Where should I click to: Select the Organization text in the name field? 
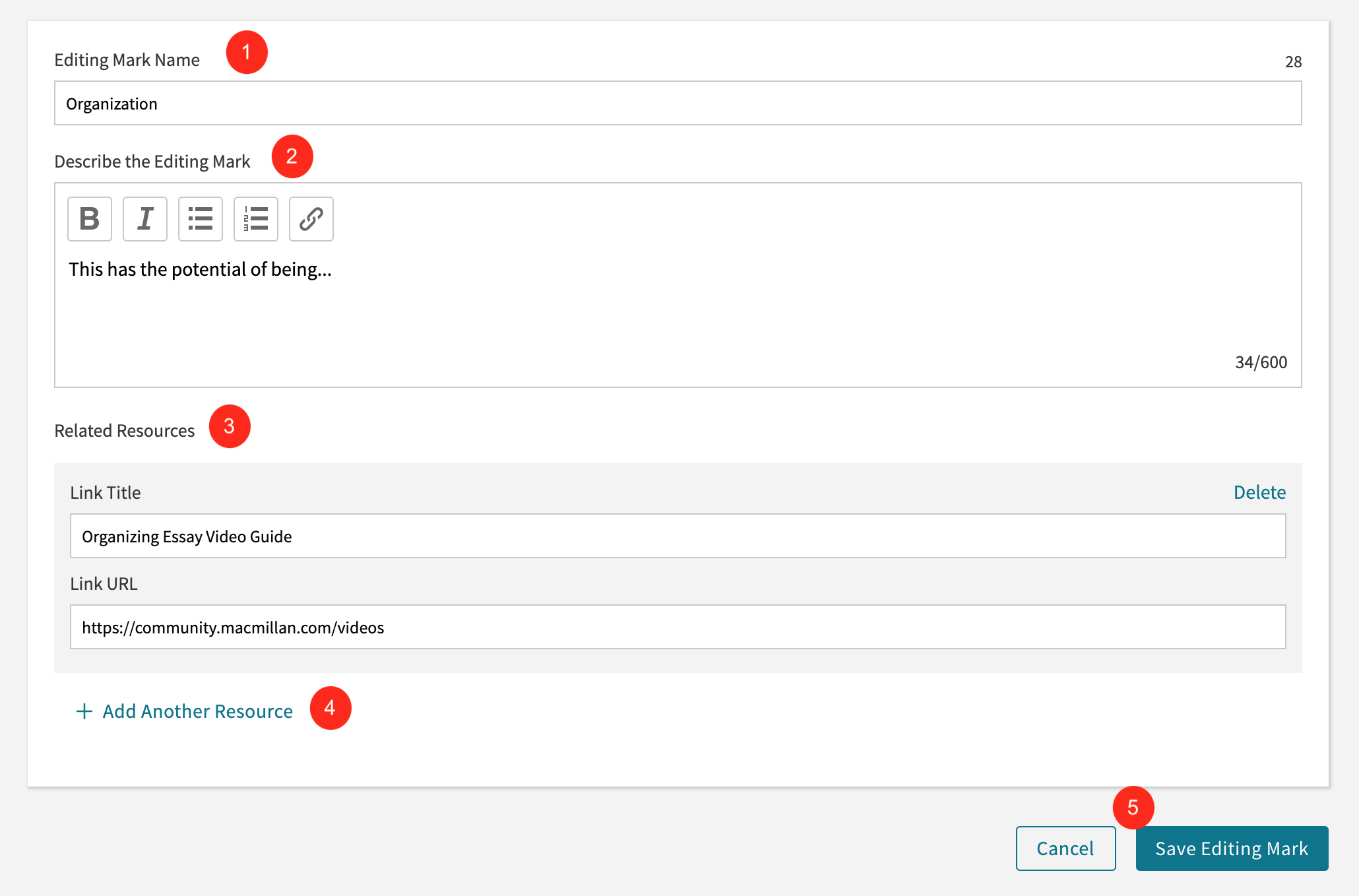[x=112, y=103]
